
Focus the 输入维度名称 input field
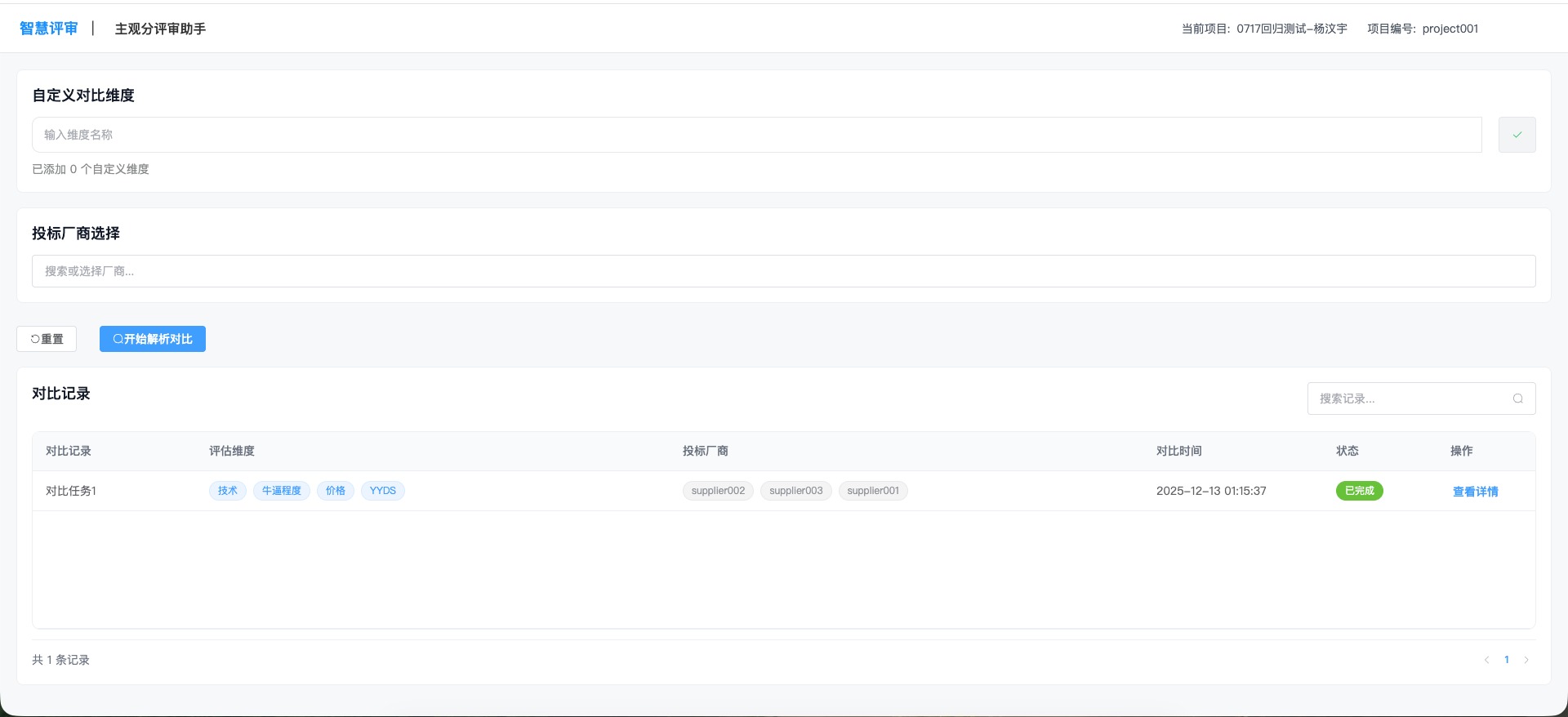click(x=756, y=135)
